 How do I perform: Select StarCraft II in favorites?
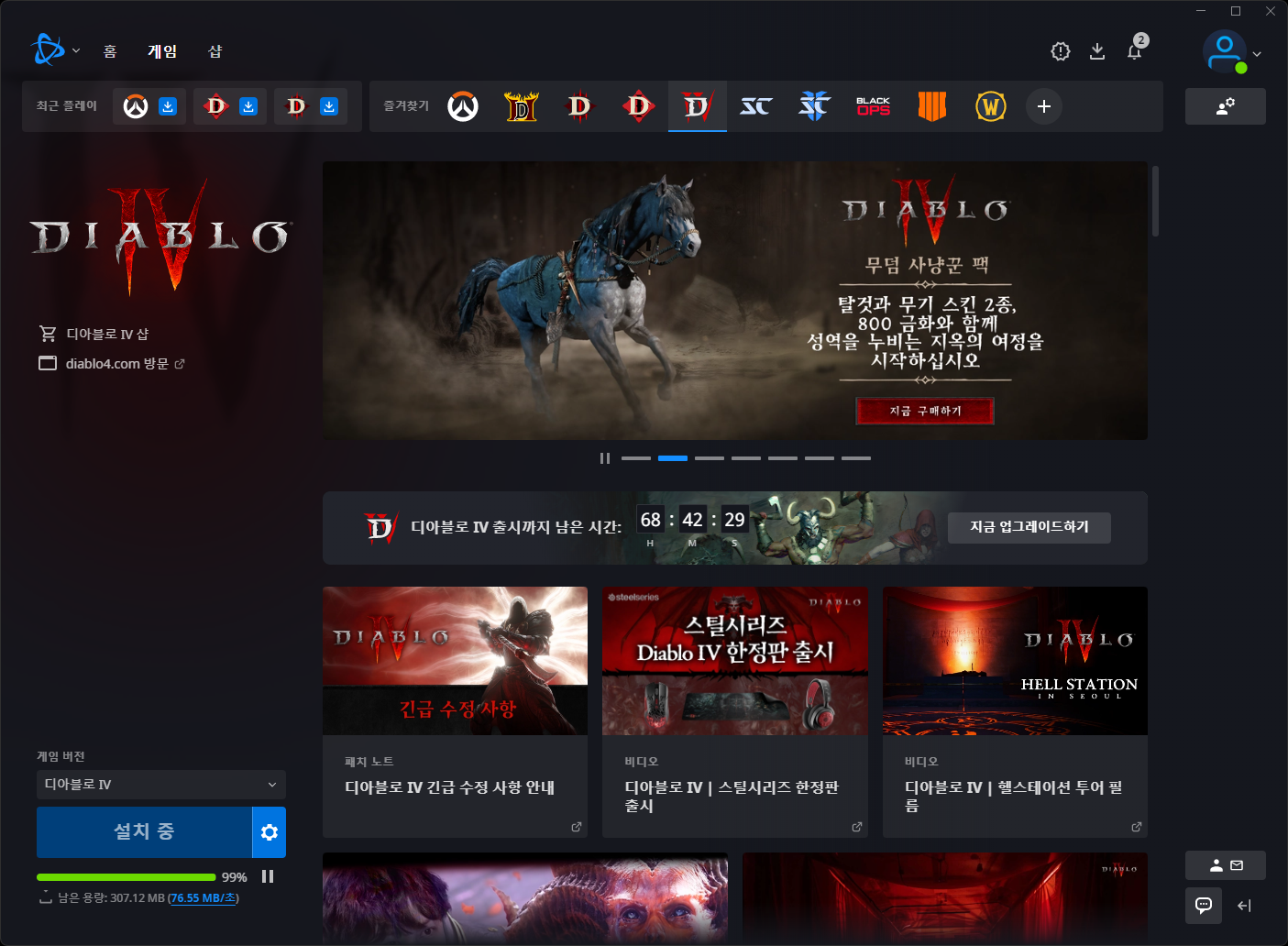tap(815, 106)
